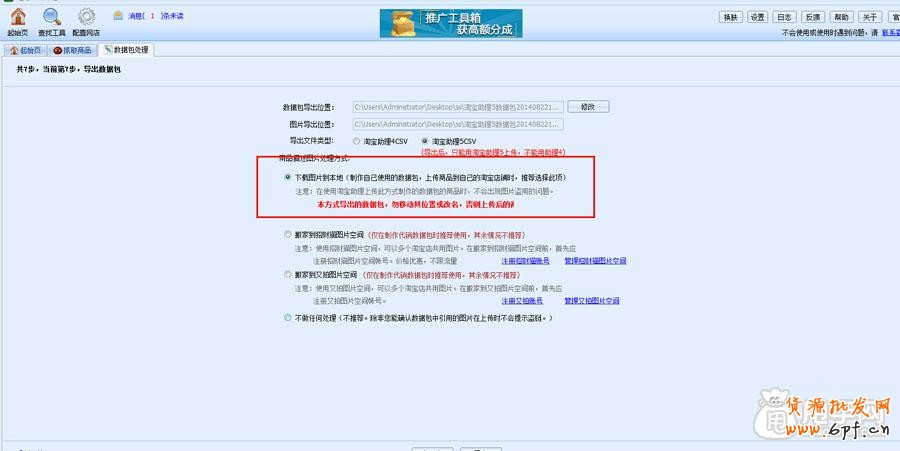The image size is (900, 451).
Task: Open the 日志 log button
Action: click(785, 17)
